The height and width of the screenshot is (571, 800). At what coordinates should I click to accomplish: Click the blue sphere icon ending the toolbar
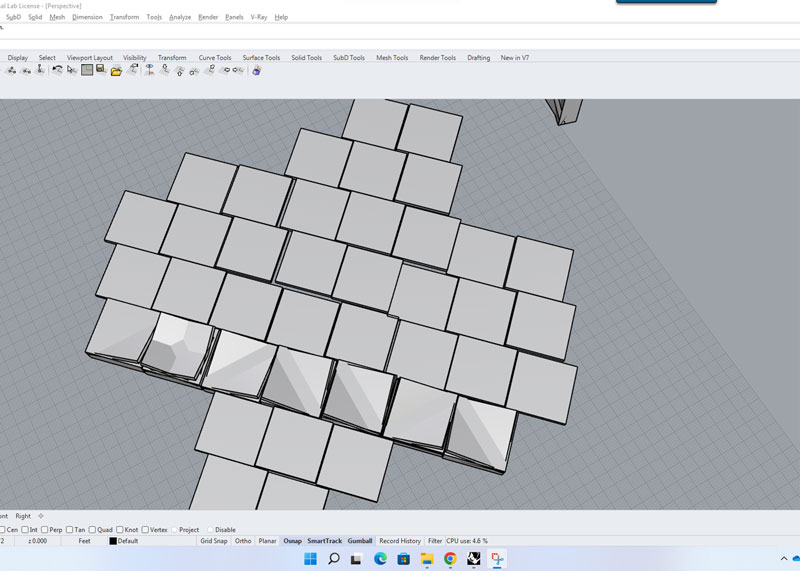click(x=257, y=70)
